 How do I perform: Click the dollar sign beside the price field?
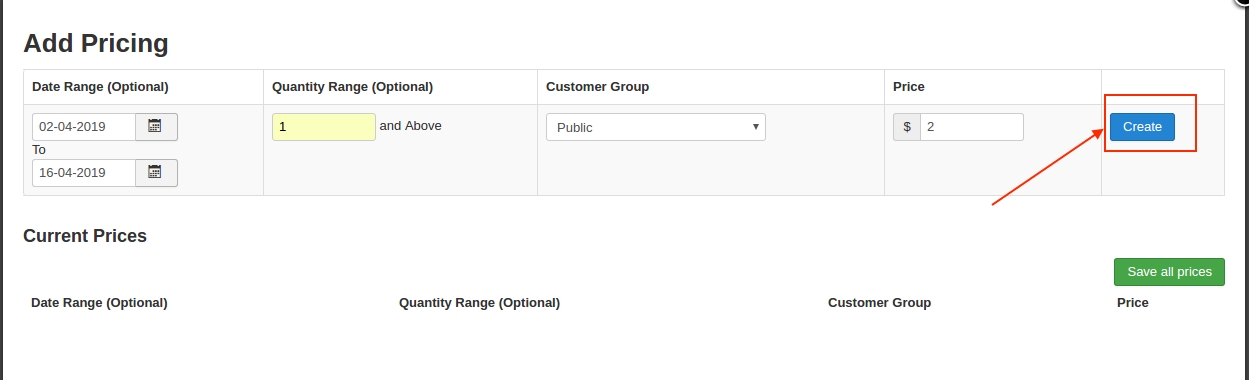pos(906,127)
